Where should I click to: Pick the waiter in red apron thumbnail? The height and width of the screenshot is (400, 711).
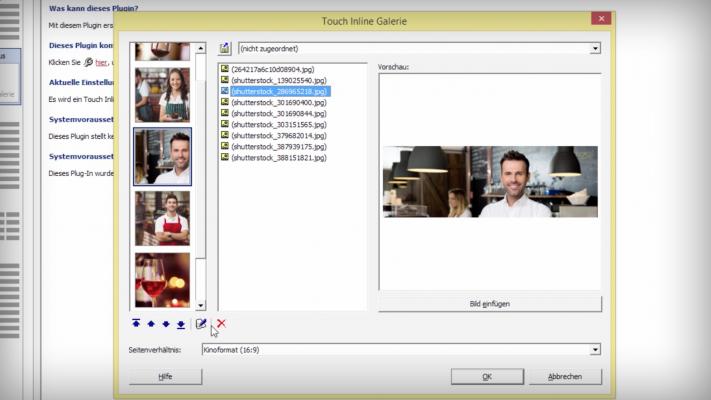[x=162, y=218]
